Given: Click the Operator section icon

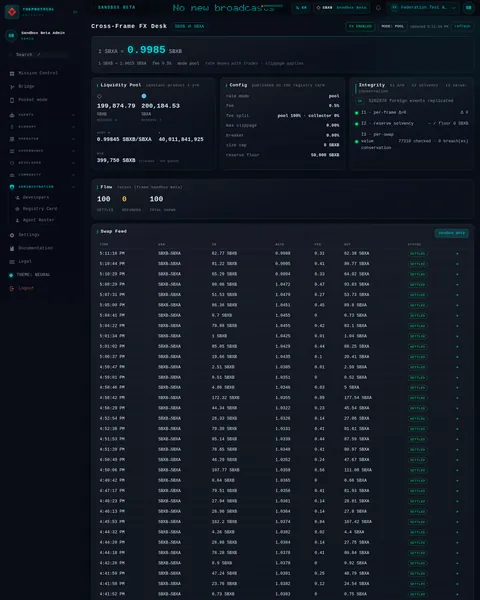Looking at the screenshot, I should pos(12,139).
